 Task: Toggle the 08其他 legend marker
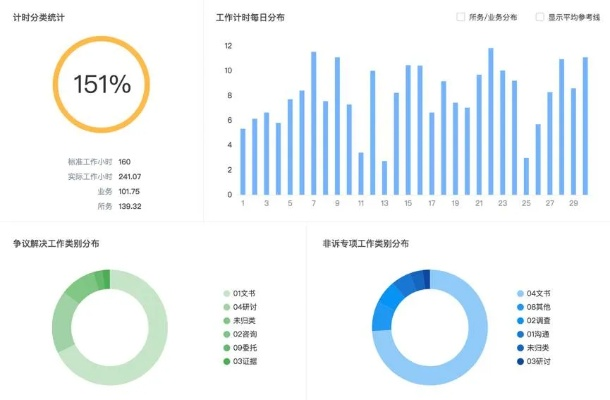pyautogui.click(x=519, y=307)
